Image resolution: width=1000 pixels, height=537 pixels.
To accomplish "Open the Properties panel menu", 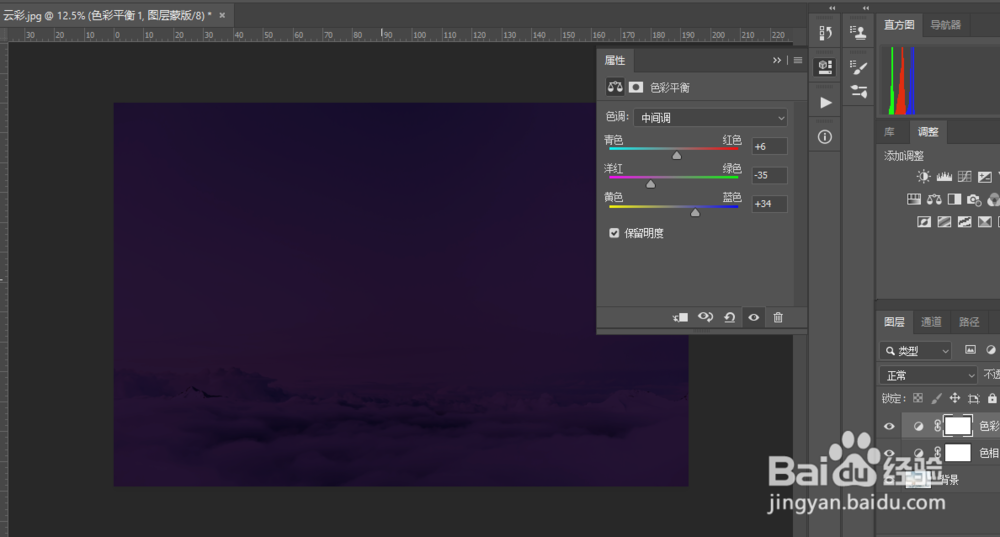I will coord(798,60).
